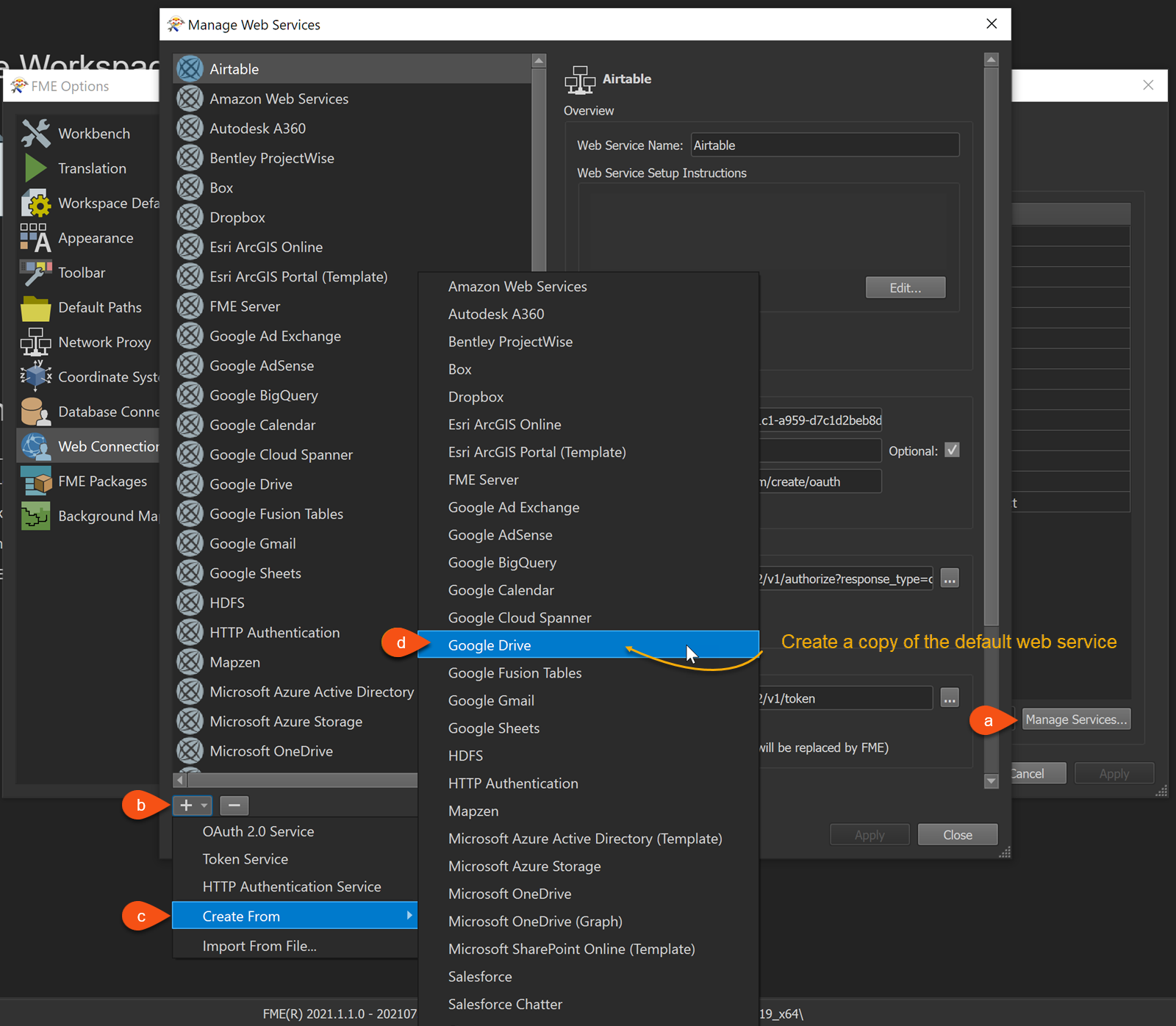Browse authorization URL with ellipsis button
Image resolution: width=1176 pixels, height=1026 pixels.
950,578
